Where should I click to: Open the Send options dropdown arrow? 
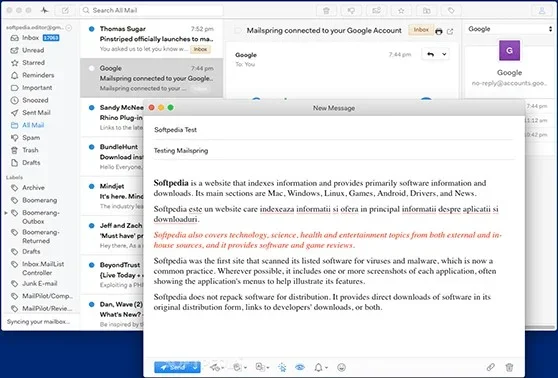tap(196, 367)
